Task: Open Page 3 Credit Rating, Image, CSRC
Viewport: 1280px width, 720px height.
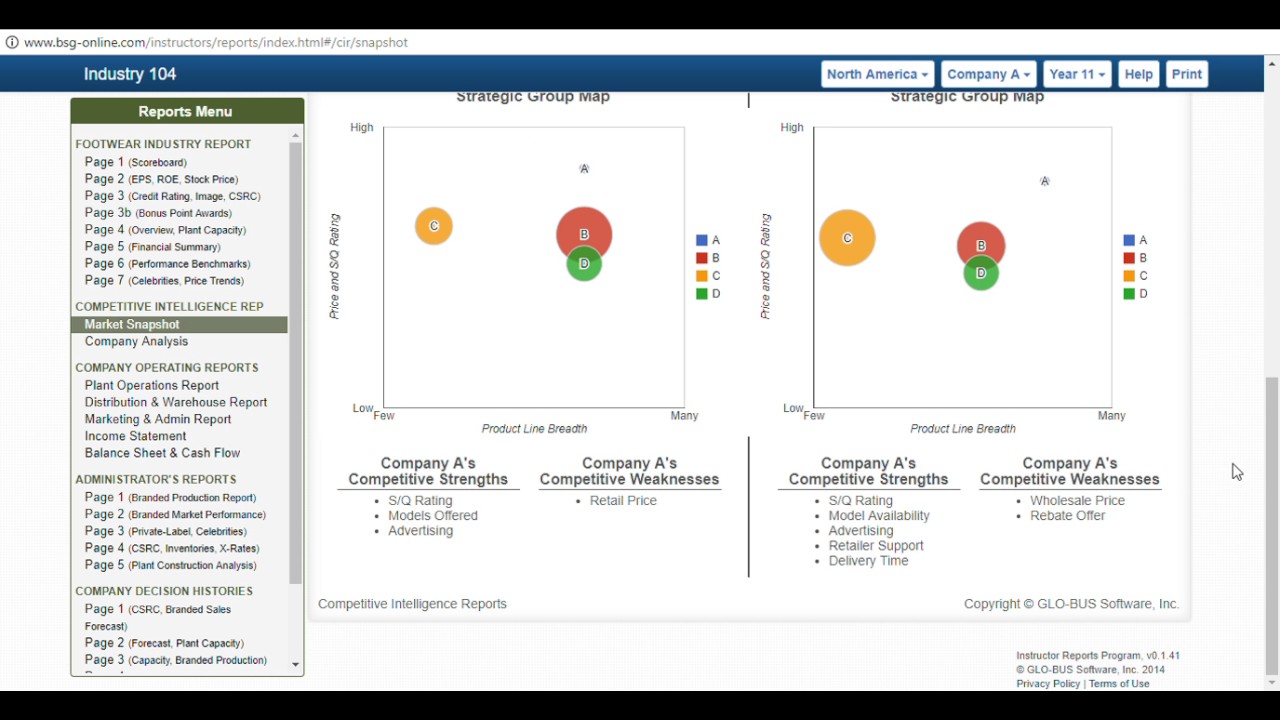Action: (x=173, y=196)
